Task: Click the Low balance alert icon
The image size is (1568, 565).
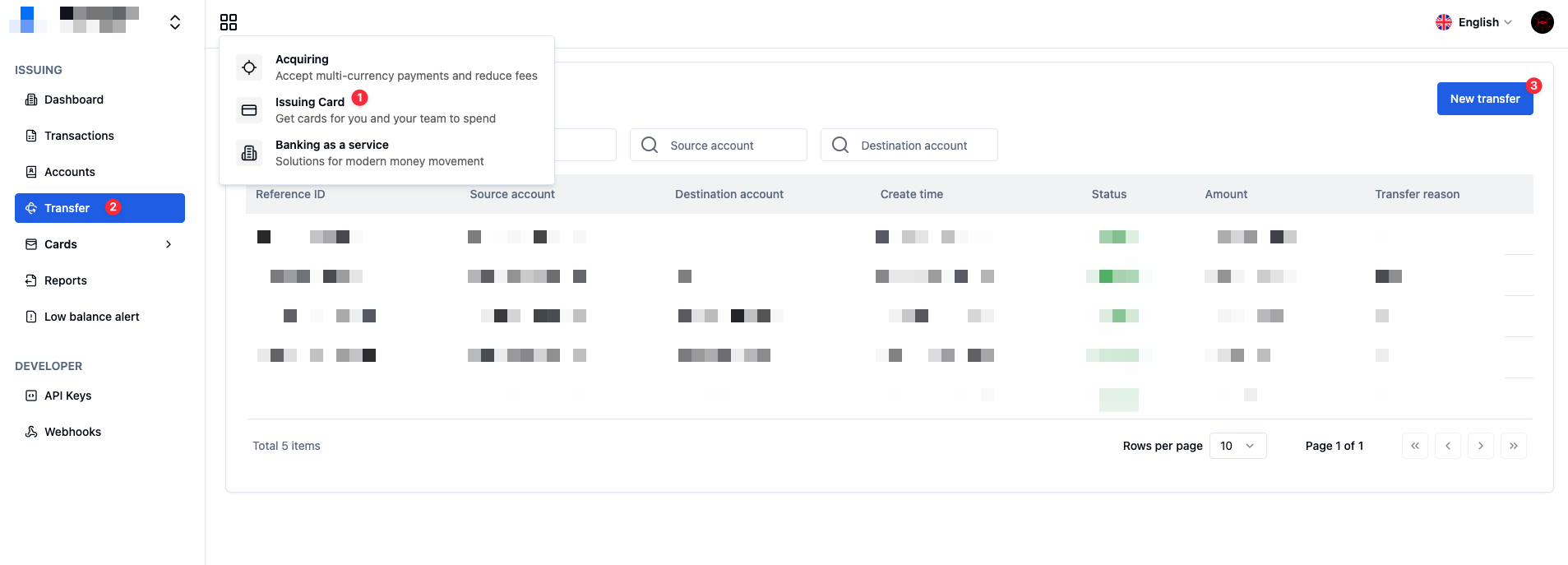Action: click(x=31, y=317)
